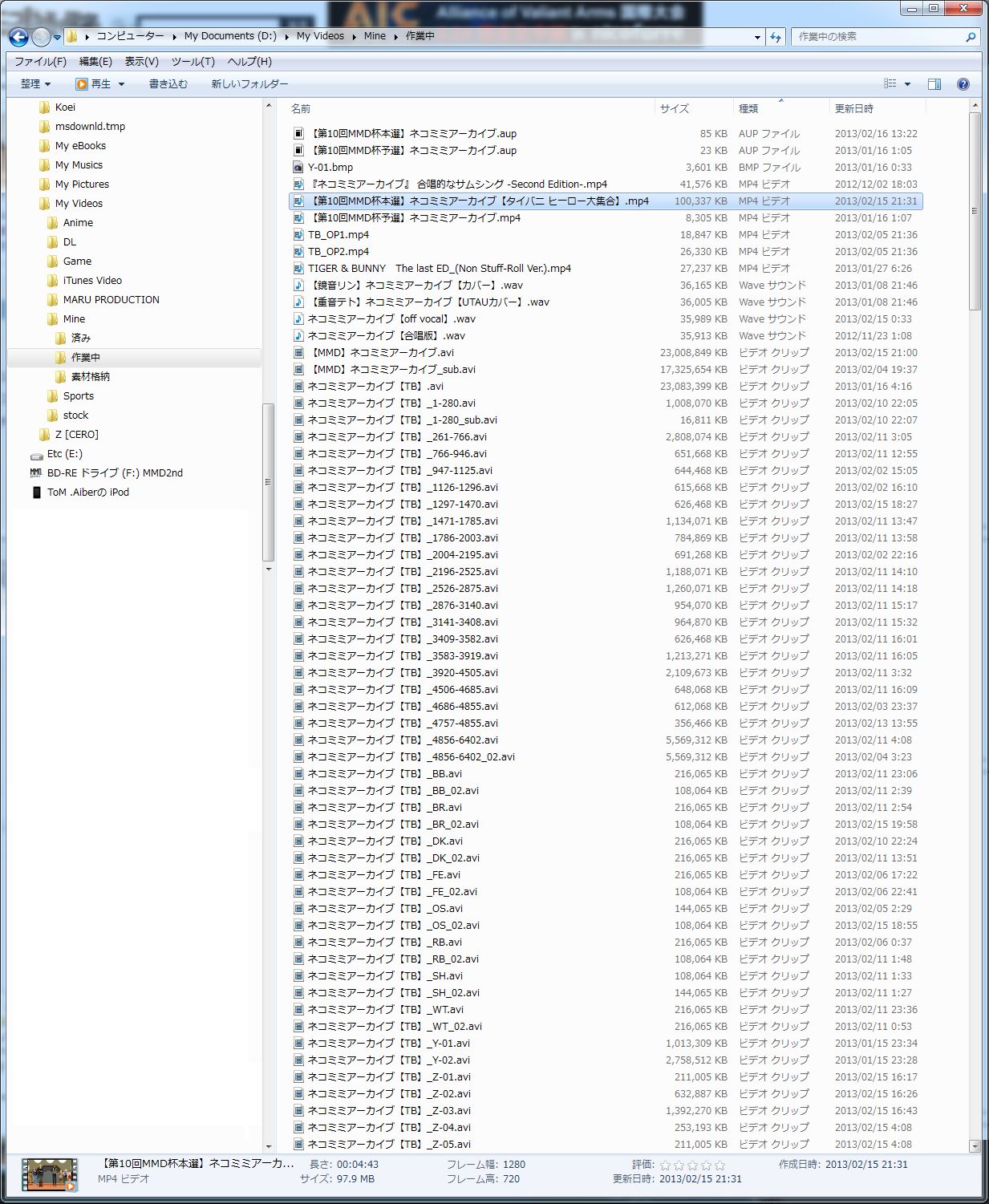Click the BD-RE ドライブ (F:) MMD2nd icon

(x=36, y=473)
